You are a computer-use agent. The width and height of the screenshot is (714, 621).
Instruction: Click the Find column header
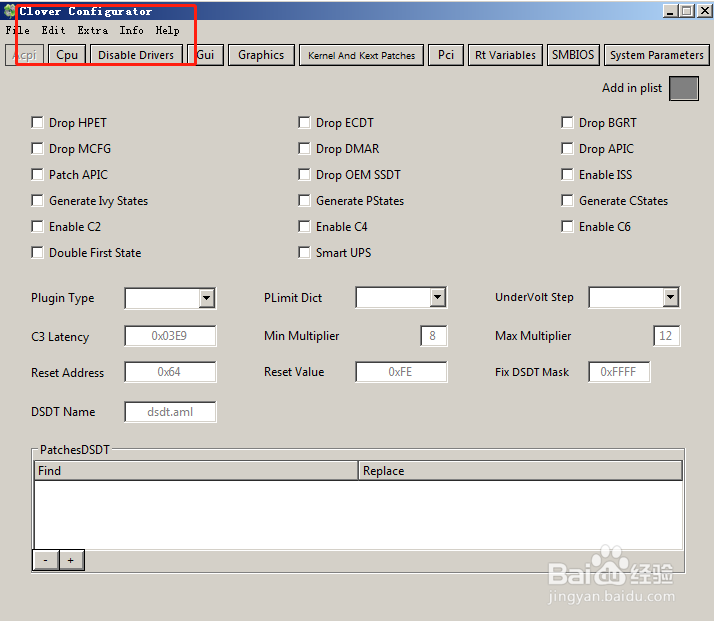[x=196, y=471]
